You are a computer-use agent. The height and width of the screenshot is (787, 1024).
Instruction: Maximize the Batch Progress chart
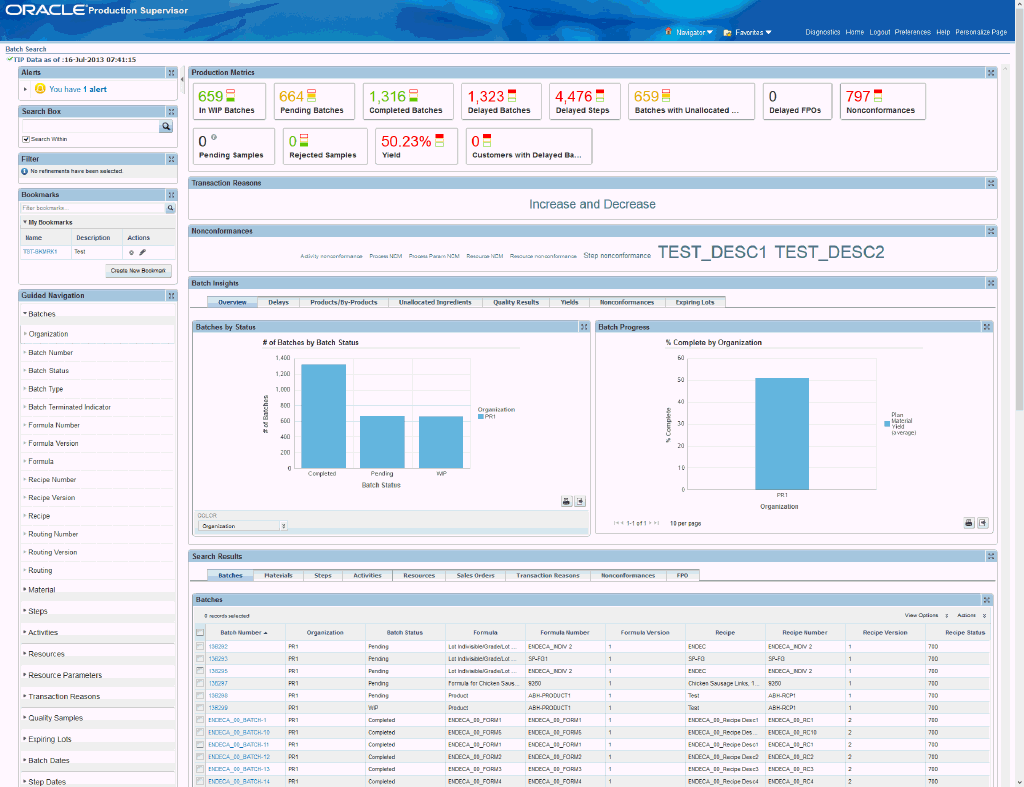[987, 327]
